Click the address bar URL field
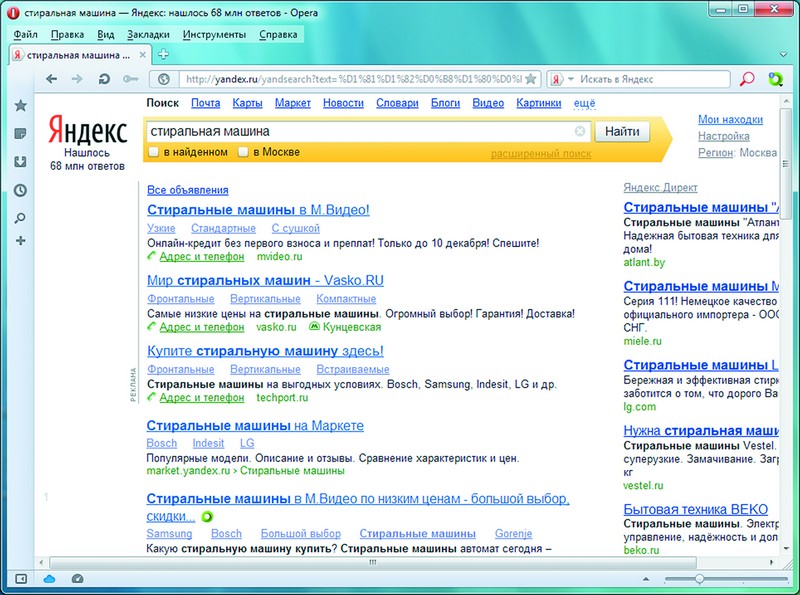800x595 pixels. click(x=353, y=79)
